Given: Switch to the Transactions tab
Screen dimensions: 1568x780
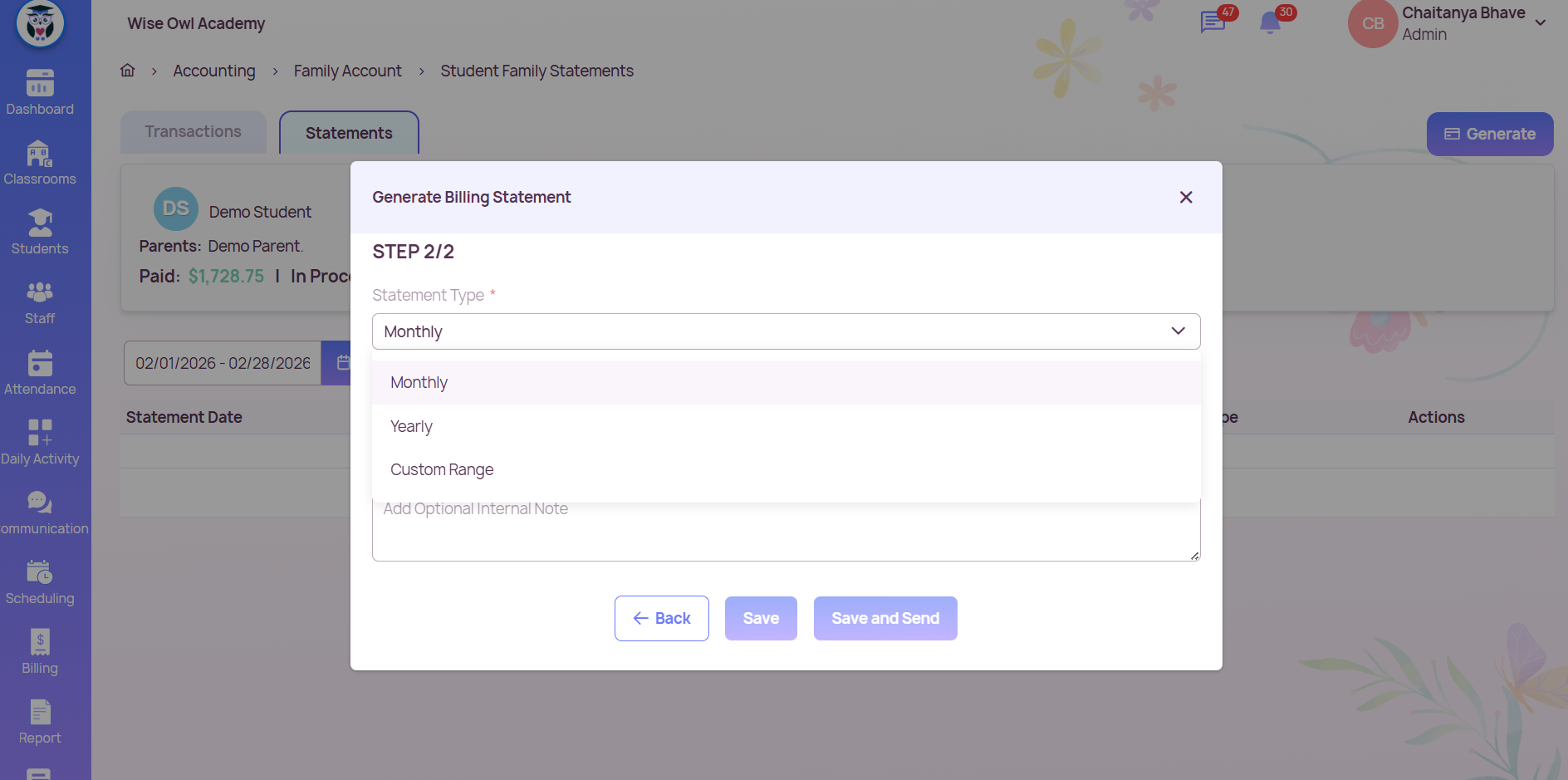Looking at the screenshot, I should (x=193, y=132).
